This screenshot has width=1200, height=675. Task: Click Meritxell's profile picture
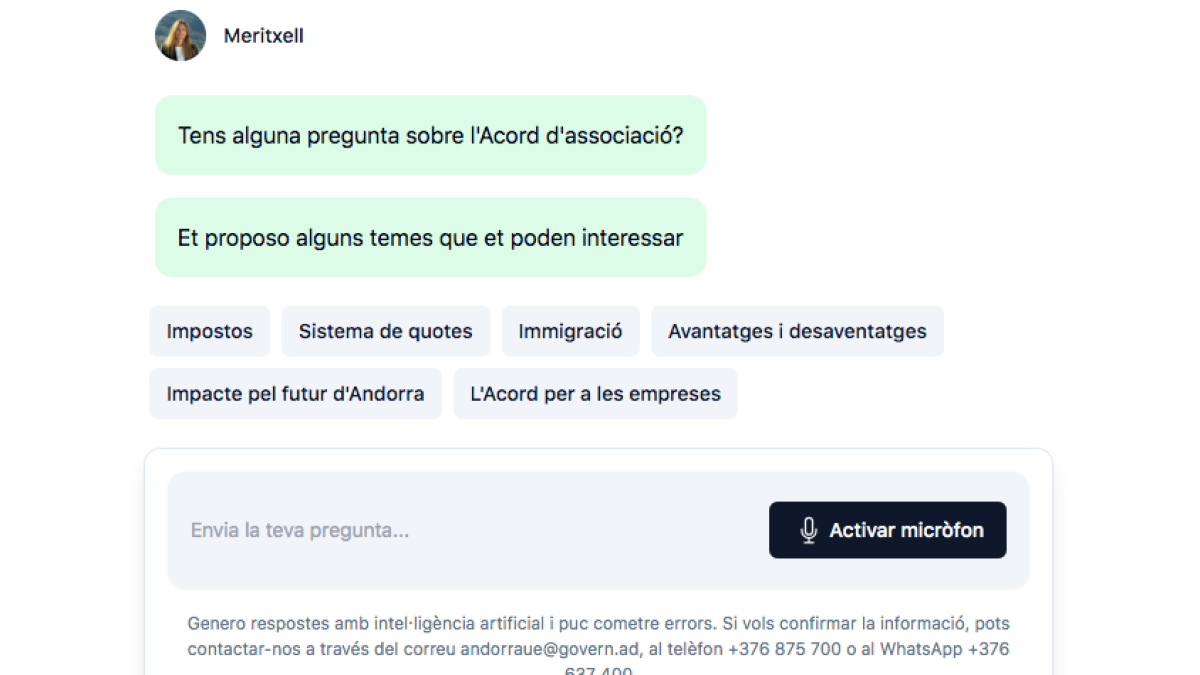click(x=180, y=35)
